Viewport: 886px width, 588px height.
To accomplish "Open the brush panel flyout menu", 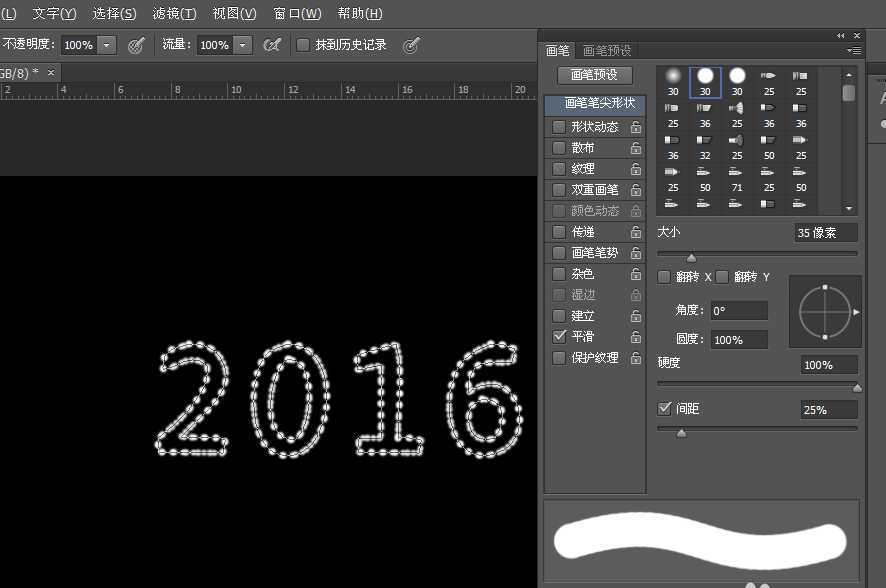I will point(853,50).
